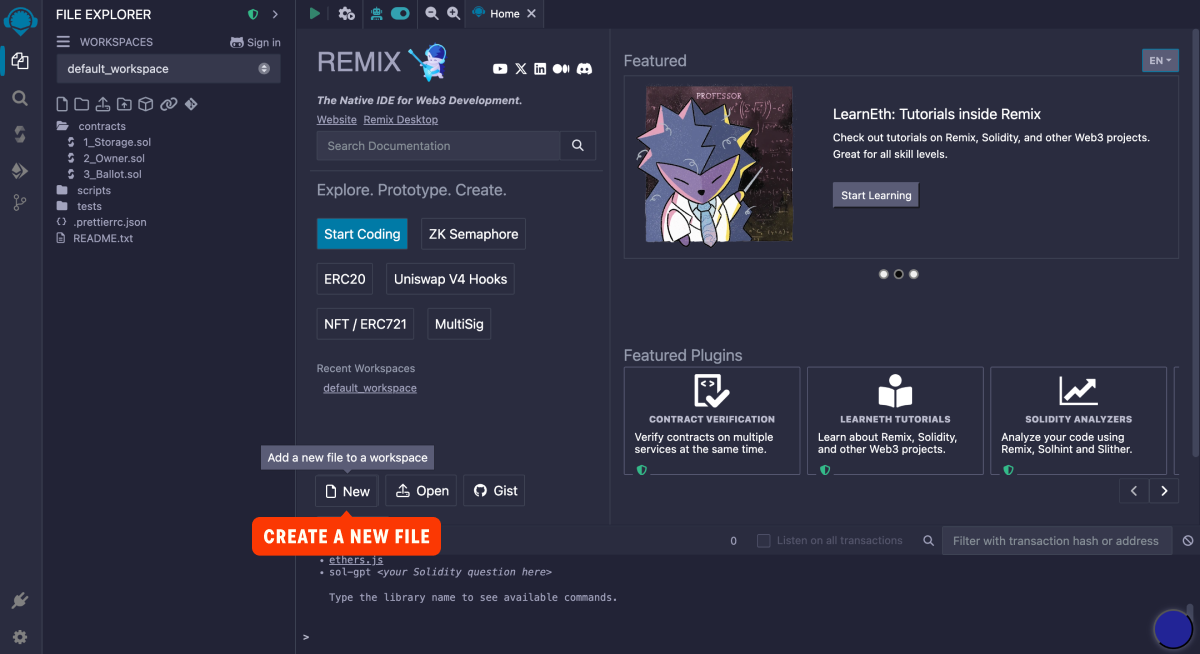Open Deploy & Run Transactions sidebar icon

coord(20,171)
